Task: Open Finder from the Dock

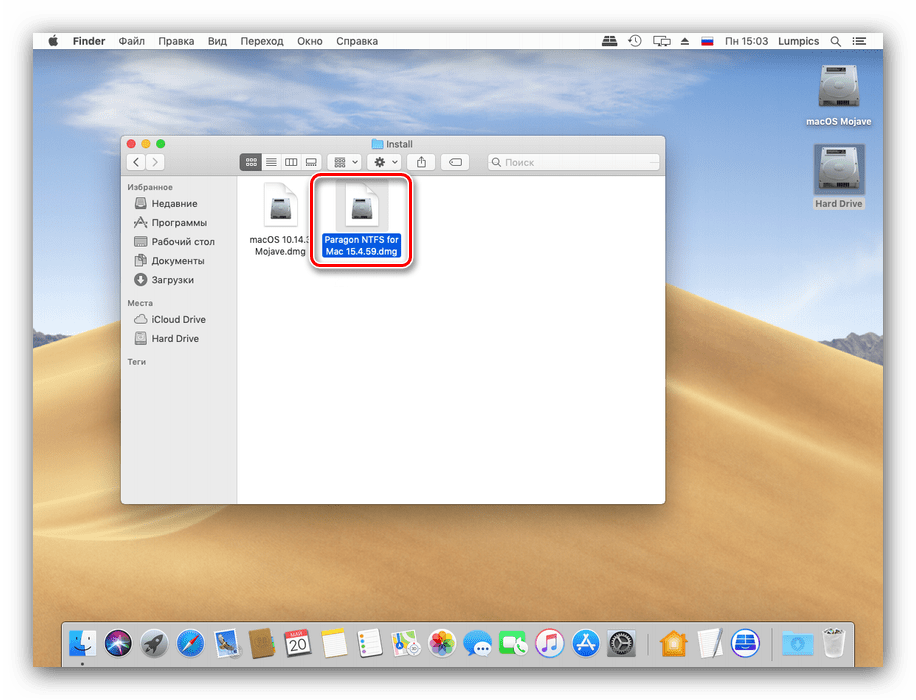Action: 82,644
